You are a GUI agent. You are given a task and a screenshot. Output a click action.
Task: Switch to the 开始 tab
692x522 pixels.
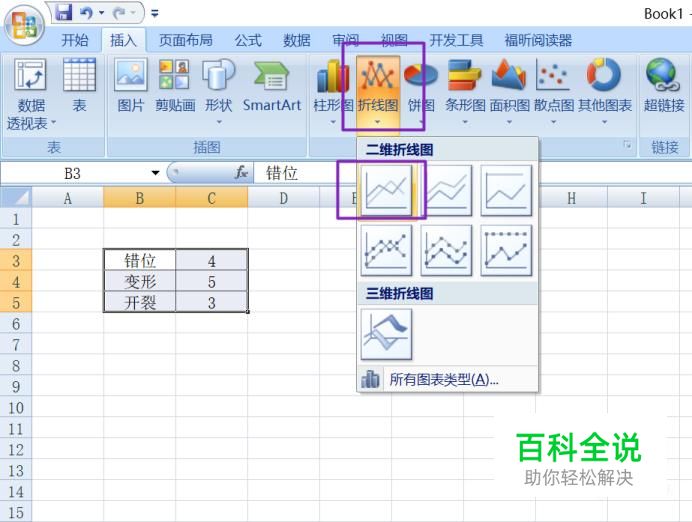tap(75, 41)
